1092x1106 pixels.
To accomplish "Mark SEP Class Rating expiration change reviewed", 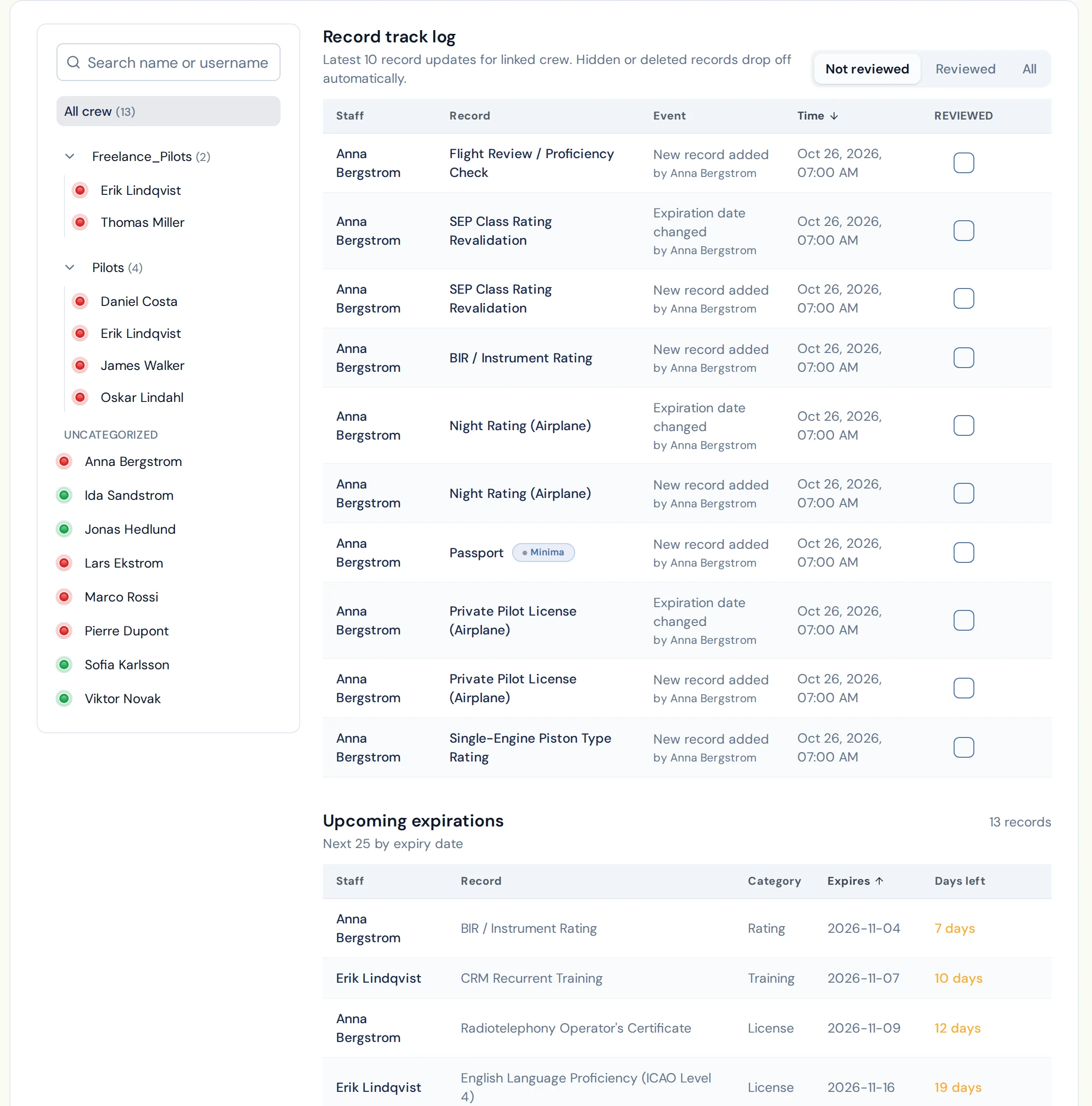I will [x=963, y=231].
